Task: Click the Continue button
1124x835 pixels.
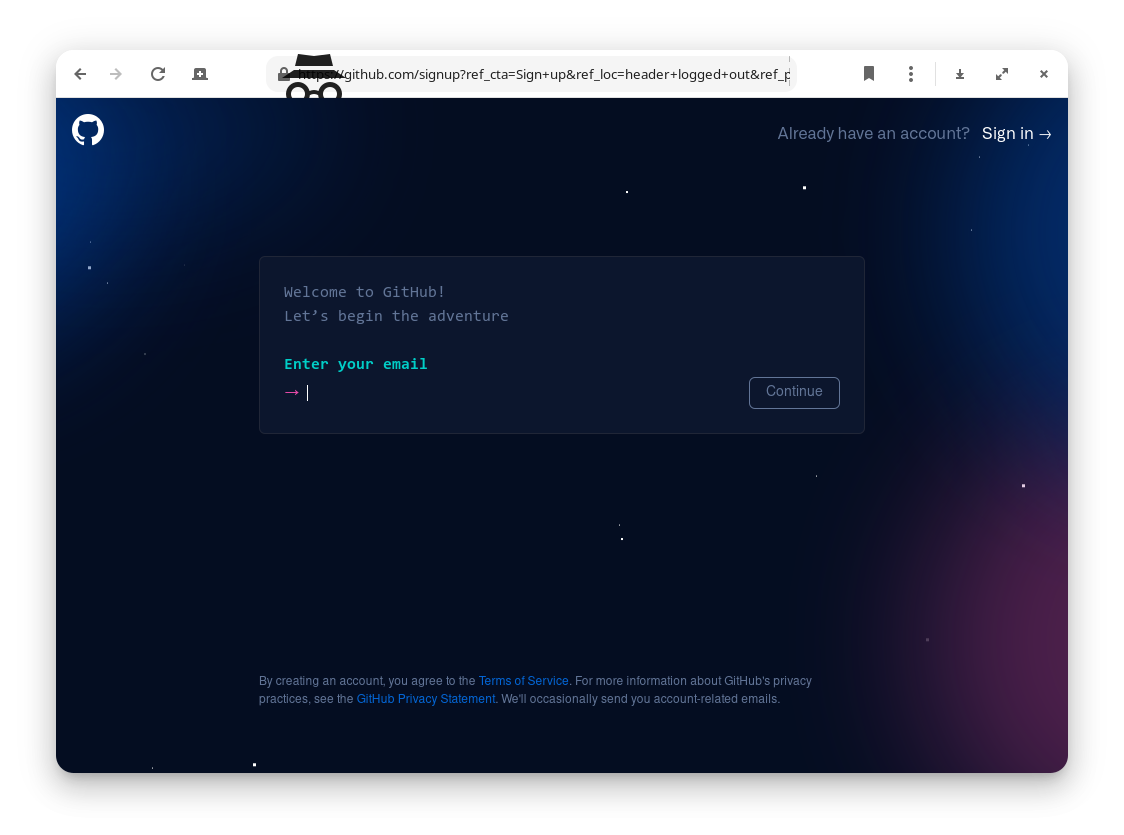Action: pos(794,393)
